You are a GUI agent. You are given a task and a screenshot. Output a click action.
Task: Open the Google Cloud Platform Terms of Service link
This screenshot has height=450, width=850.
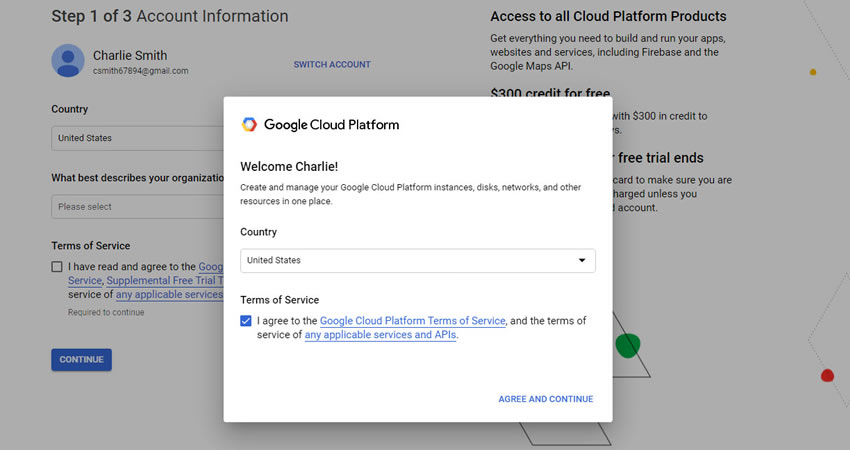pos(413,321)
